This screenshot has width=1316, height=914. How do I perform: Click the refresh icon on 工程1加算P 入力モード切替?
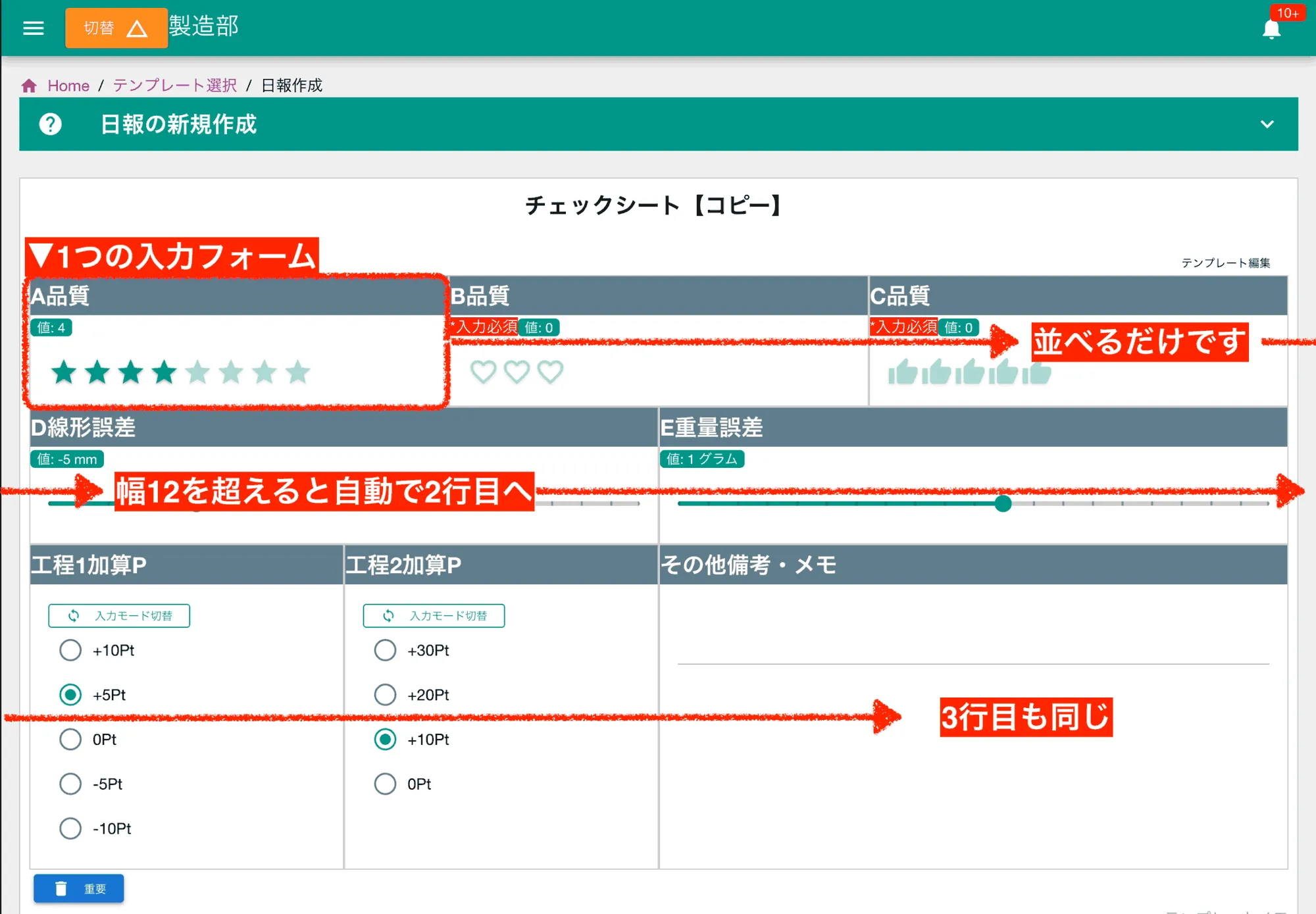click(72, 616)
